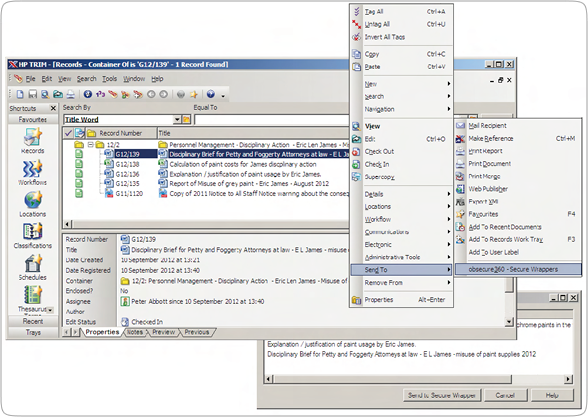Image resolution: width=588 pixels, height=417 pixels.
Task: Open the Edit menu
Action: [x=46, y=79]
